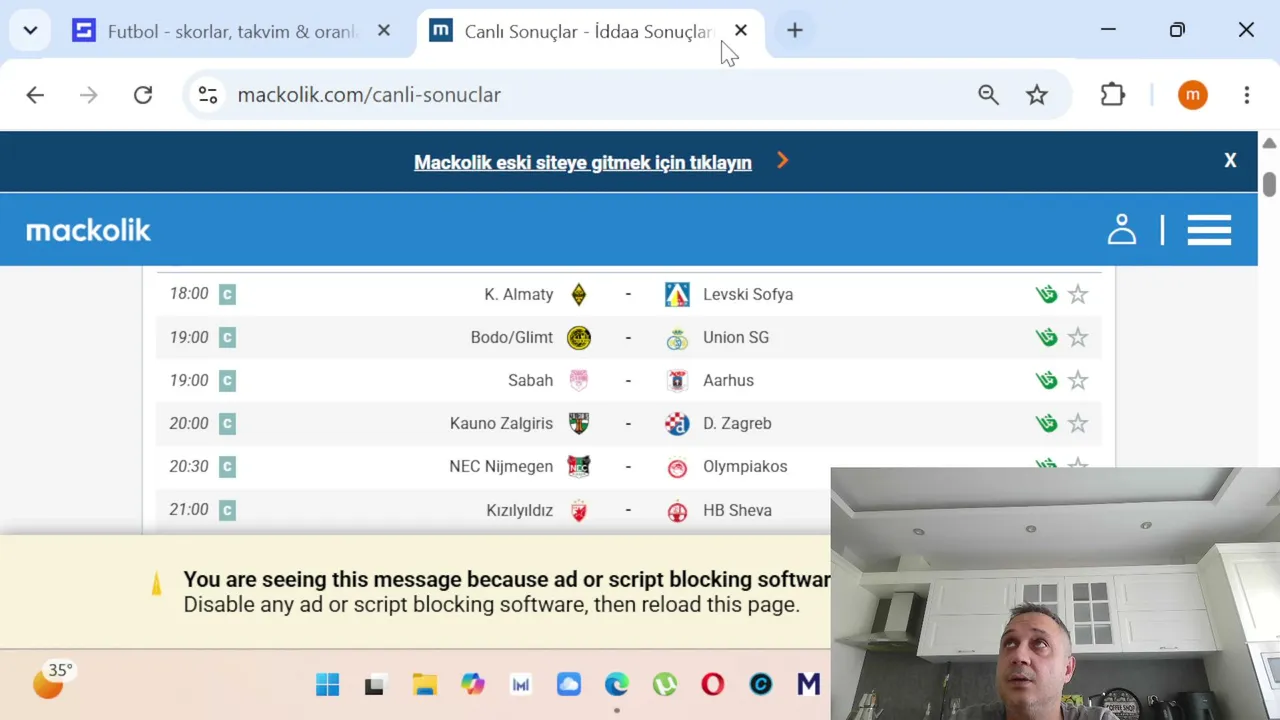Click the Aarhus team crest
This screenshot has height=720, width=1280.
677,380
